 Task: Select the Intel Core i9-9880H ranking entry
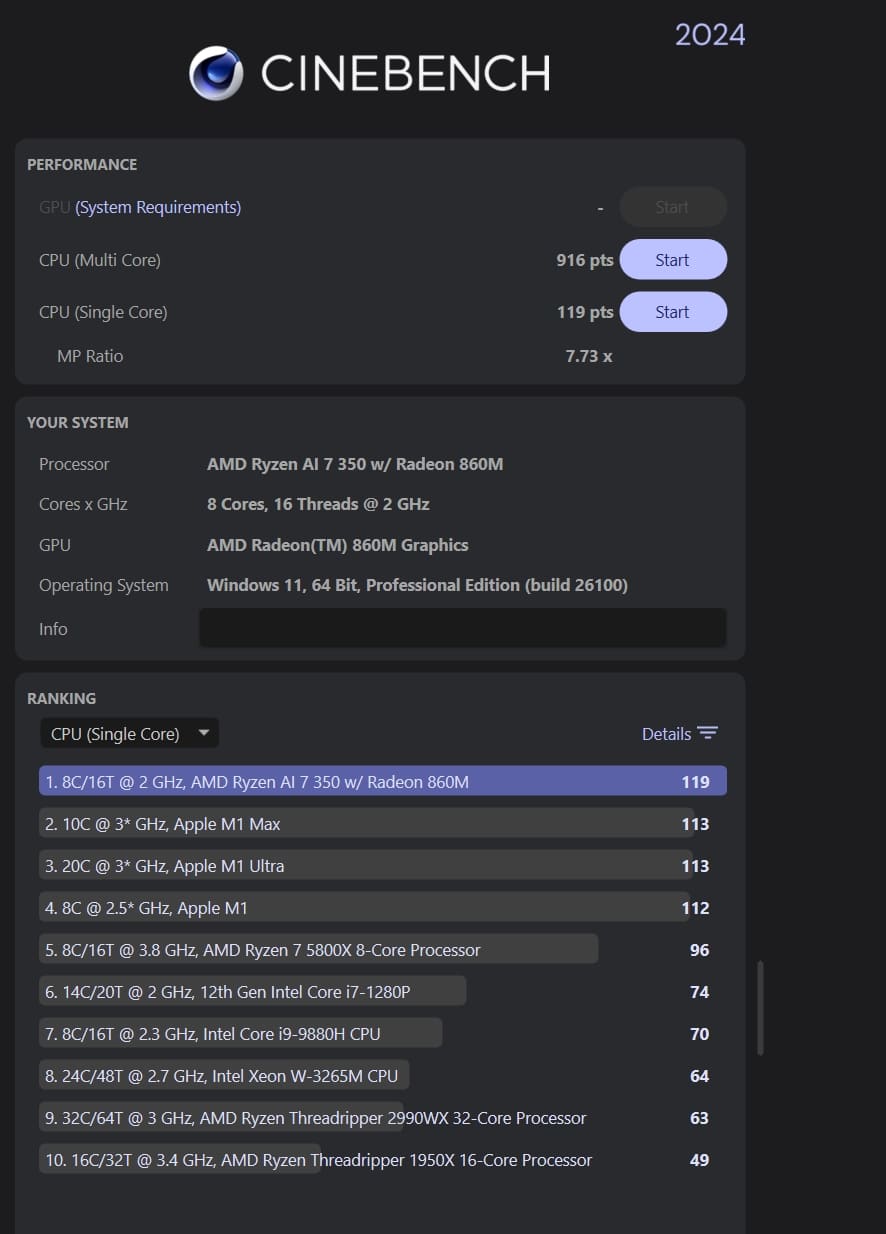click(240, 1034)
